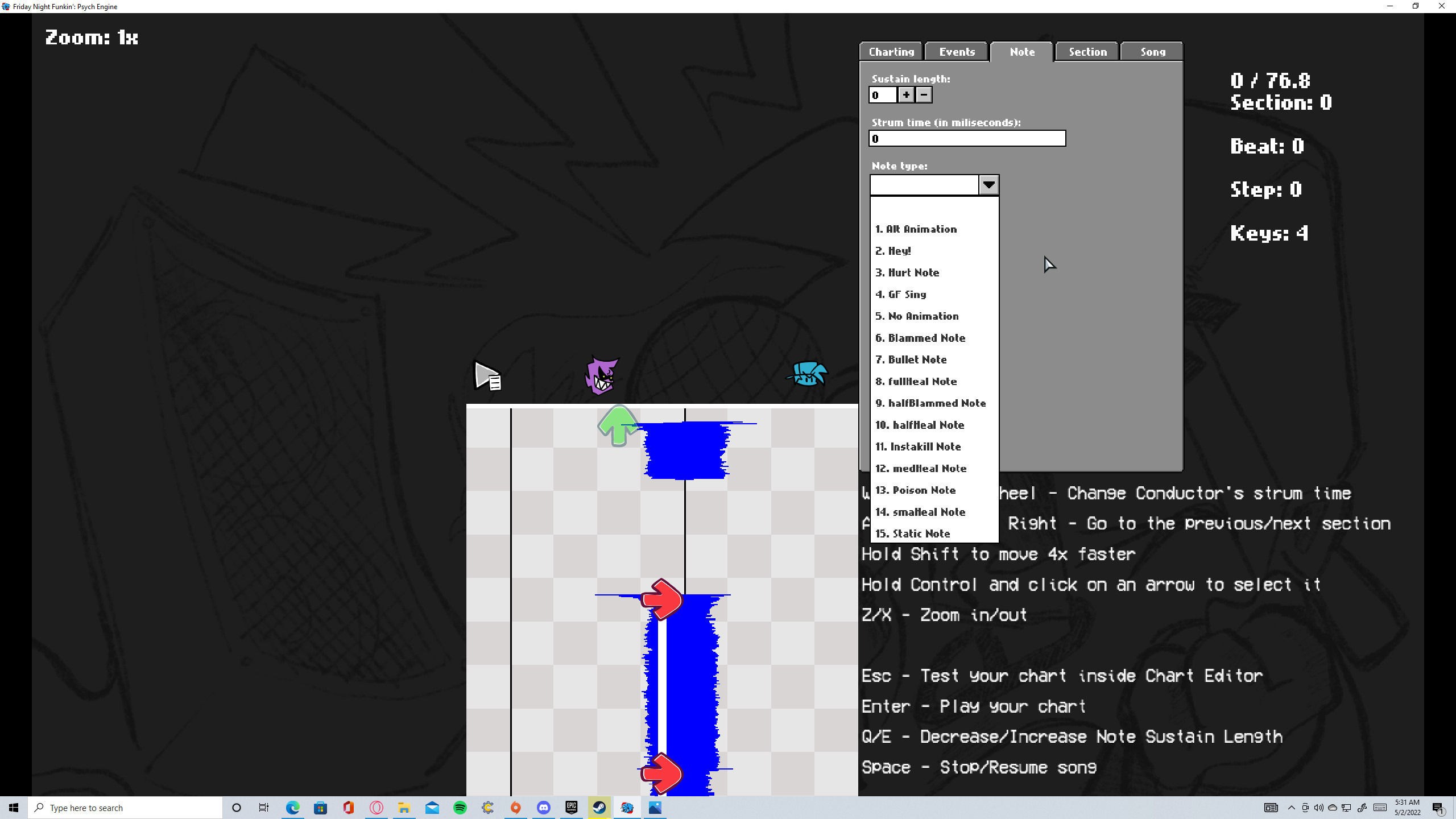Click the Strum time input field
Screen dimensions: 1456x819
[x=967, y=138]
